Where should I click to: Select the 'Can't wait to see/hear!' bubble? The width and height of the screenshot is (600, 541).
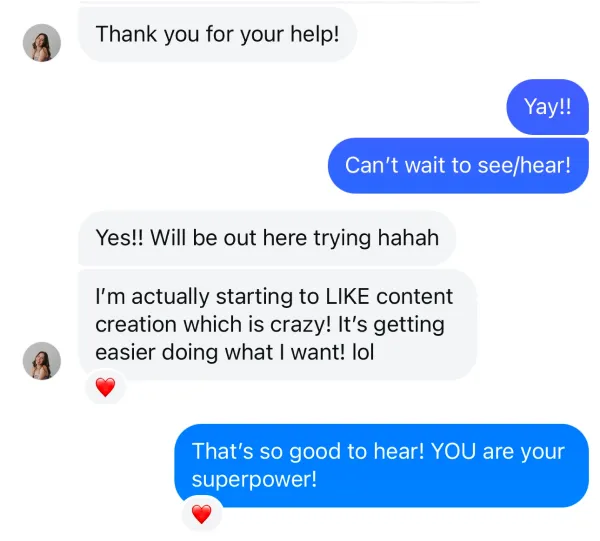(x=458, y=166)
